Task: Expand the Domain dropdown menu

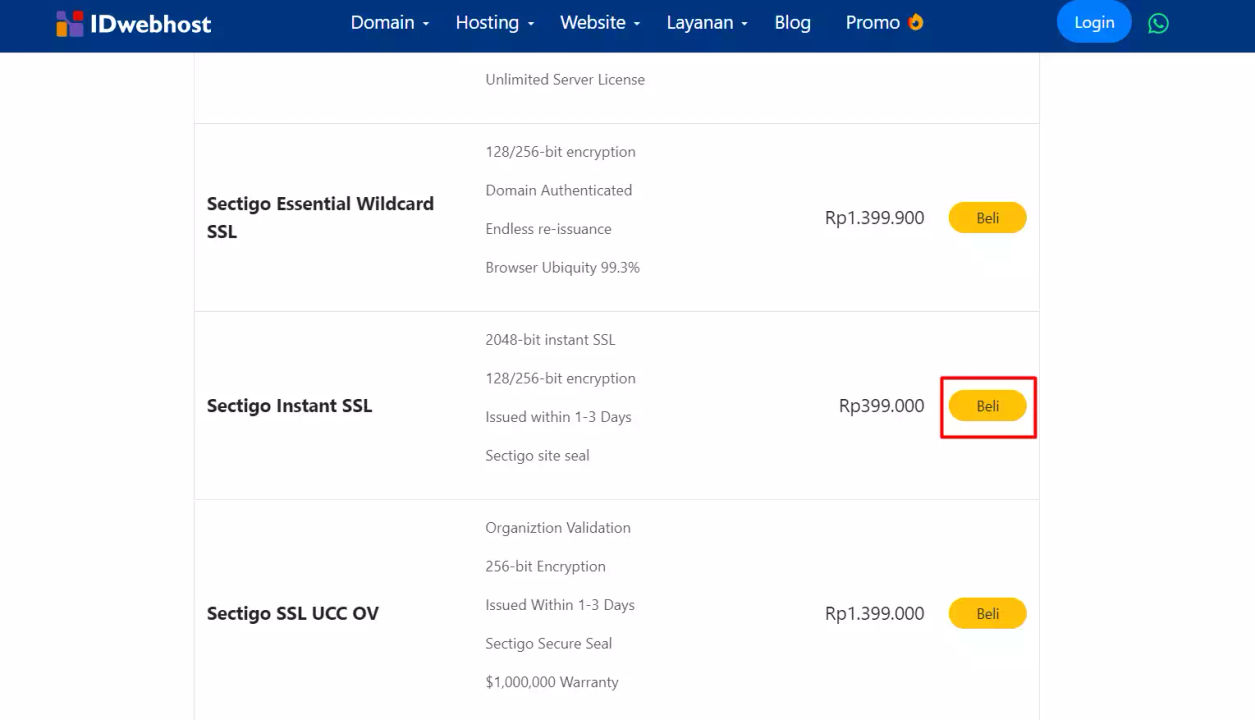Action: pyautogui.click(x=390, y=22)
